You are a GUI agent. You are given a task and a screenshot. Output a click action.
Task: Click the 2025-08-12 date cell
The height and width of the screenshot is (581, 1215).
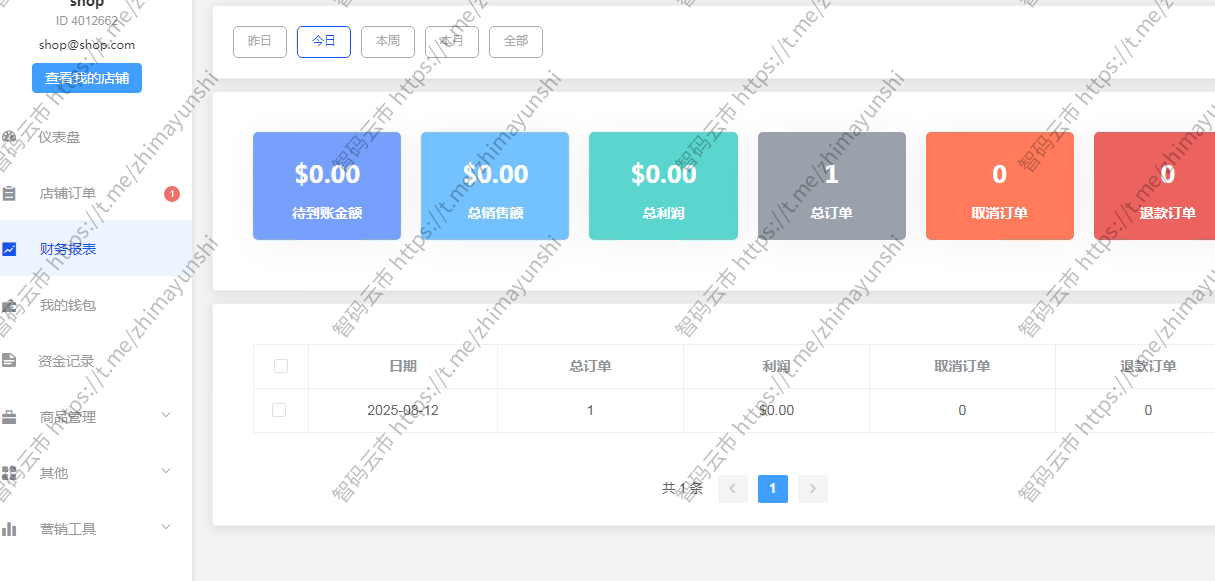pyautogui.click(x=403, y=410)
